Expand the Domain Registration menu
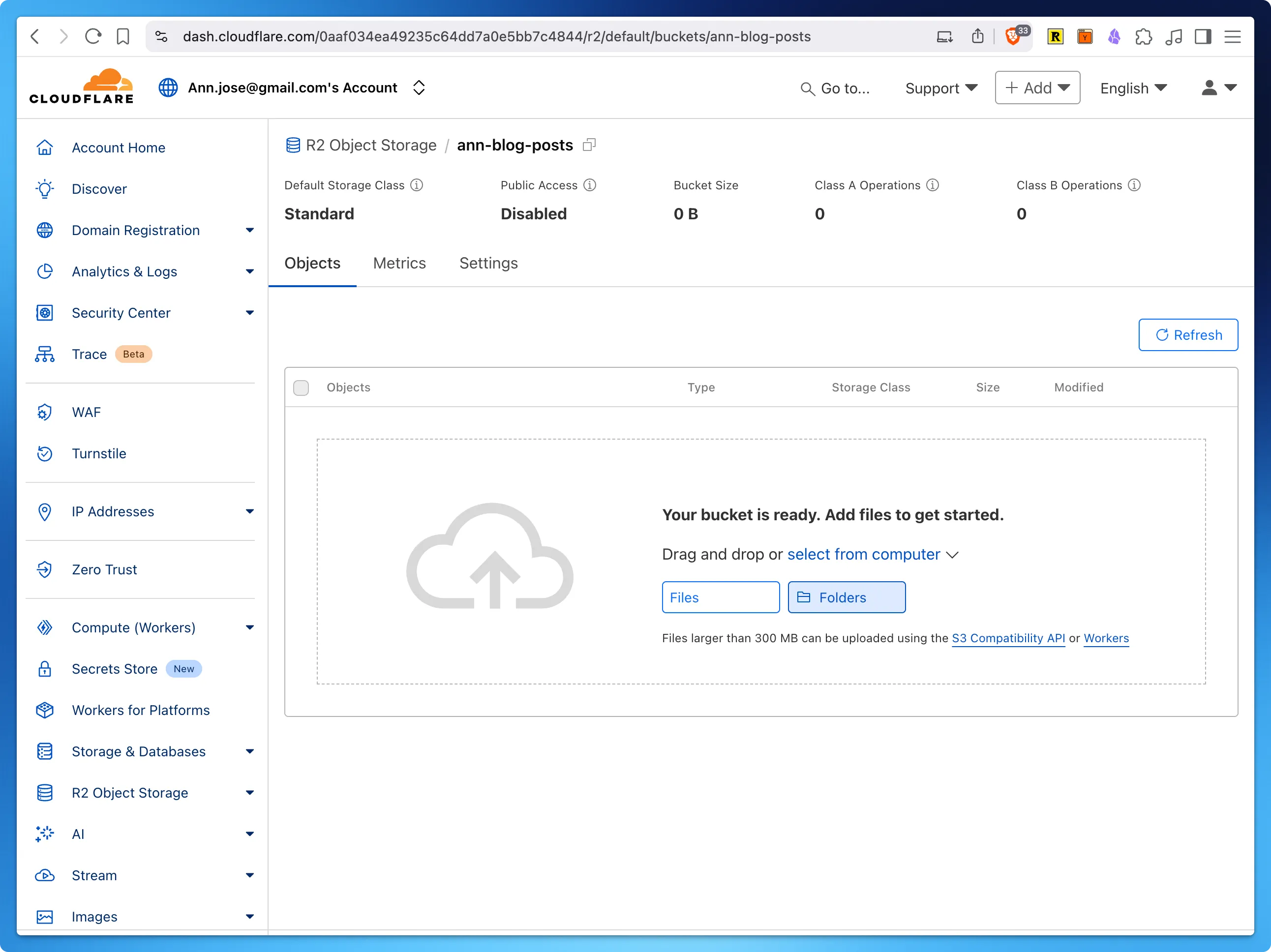 click(249, 231)
